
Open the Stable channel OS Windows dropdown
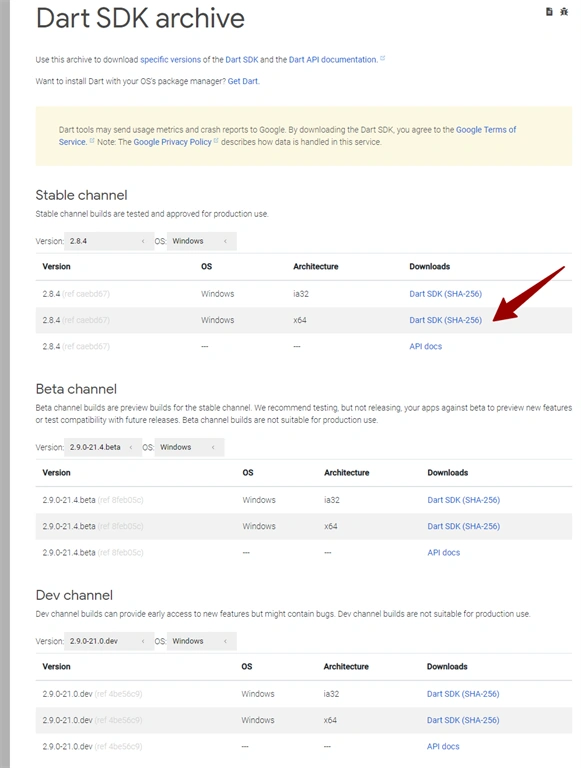201,241
